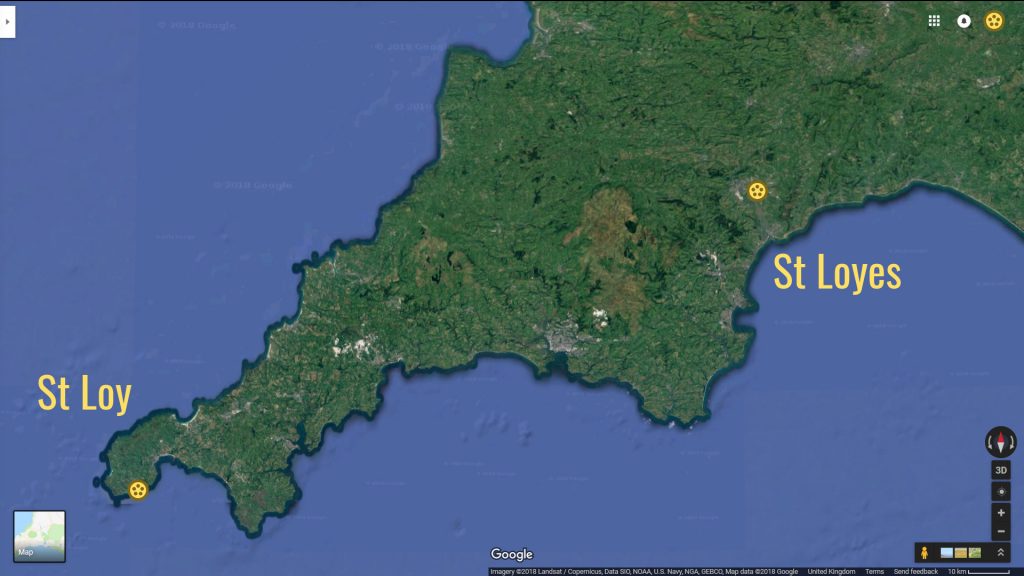The image size is (1024, 576).
Task: Expand the imagery strip with double chevron
Action: (1000, 552)
